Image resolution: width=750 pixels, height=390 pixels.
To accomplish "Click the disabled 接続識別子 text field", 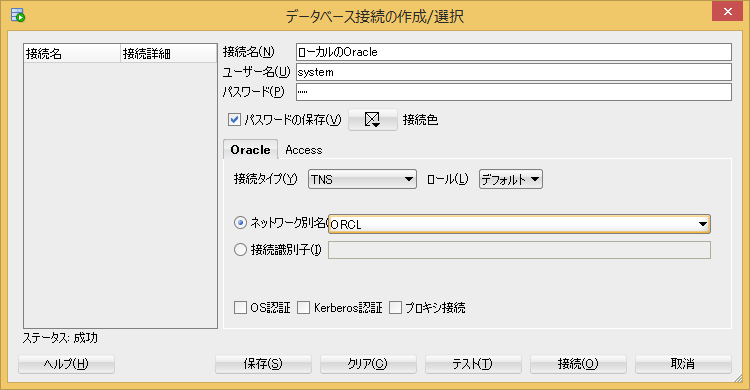I will click(519, 250).
